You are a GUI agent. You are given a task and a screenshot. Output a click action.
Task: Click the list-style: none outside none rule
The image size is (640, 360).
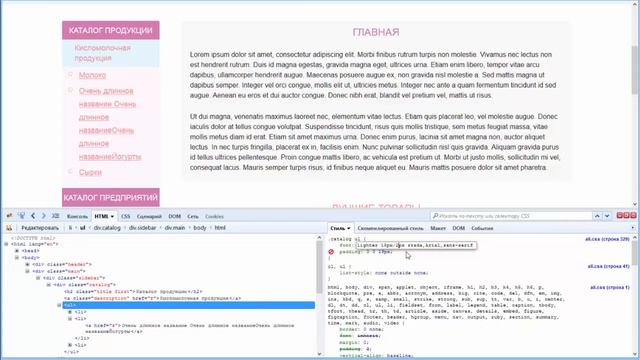tap(384, 273)
